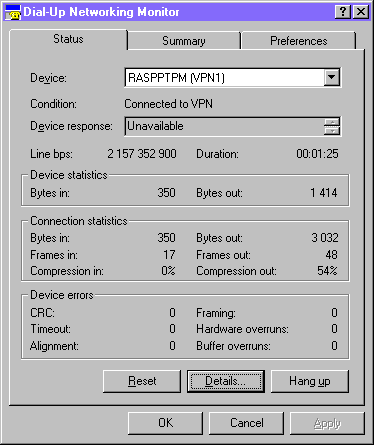Switch to the Preferences tab
This screenshot has height=445, width=374.
click(299, 41)
